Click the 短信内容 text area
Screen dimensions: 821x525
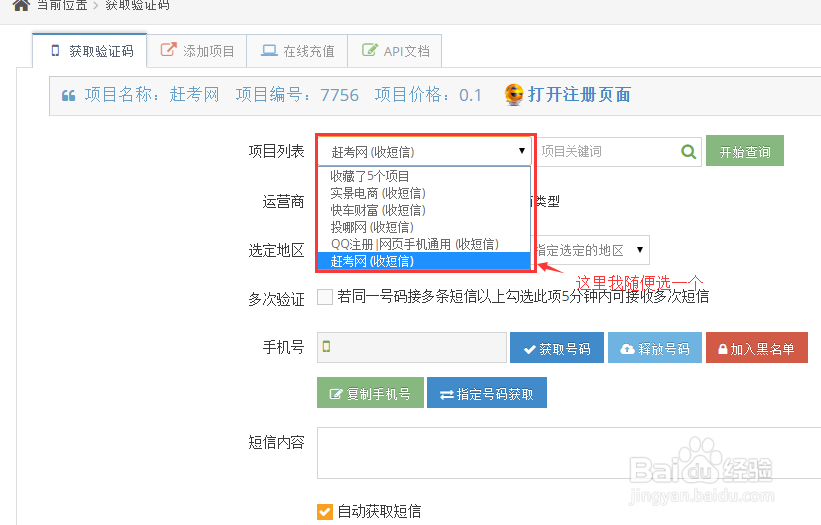(569, 453)
